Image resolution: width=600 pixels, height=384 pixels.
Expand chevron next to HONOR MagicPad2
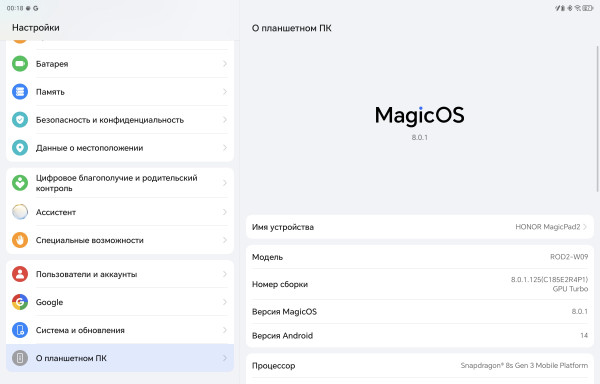click(x=585, y=227)
